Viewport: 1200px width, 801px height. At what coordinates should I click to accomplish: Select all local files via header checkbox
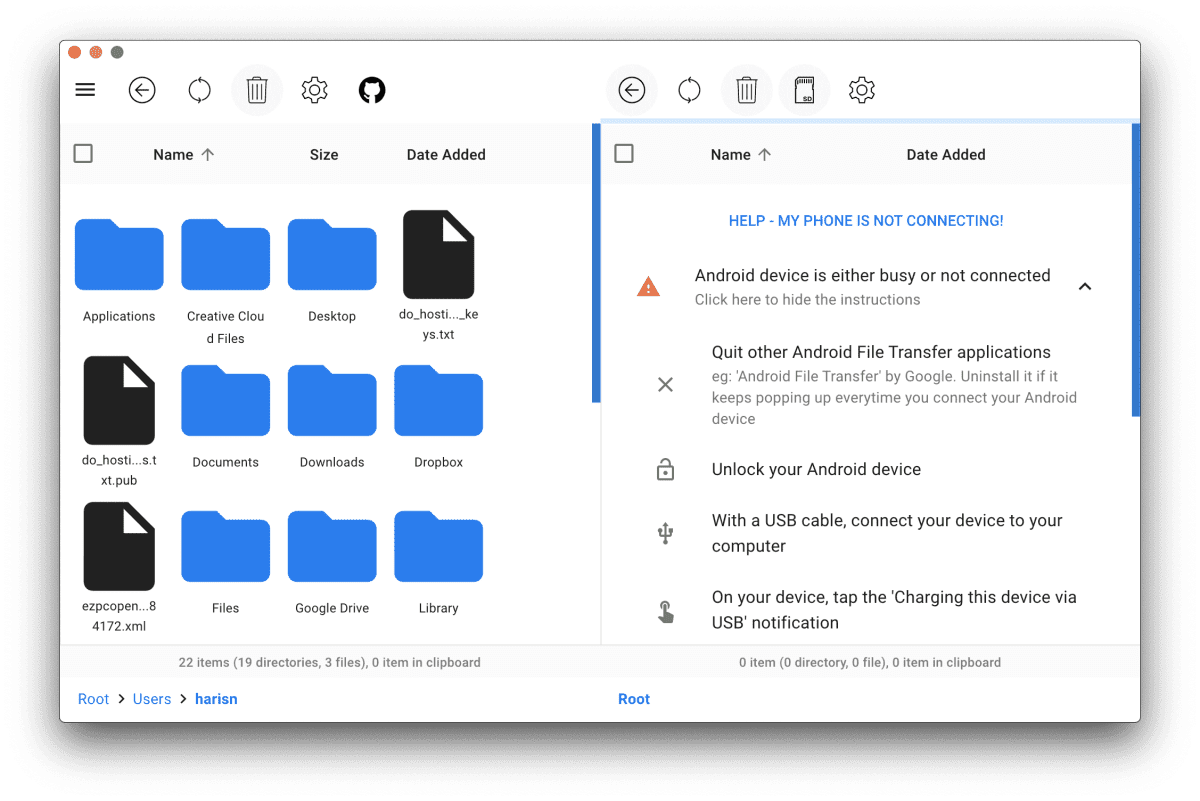tap(83, 153)
